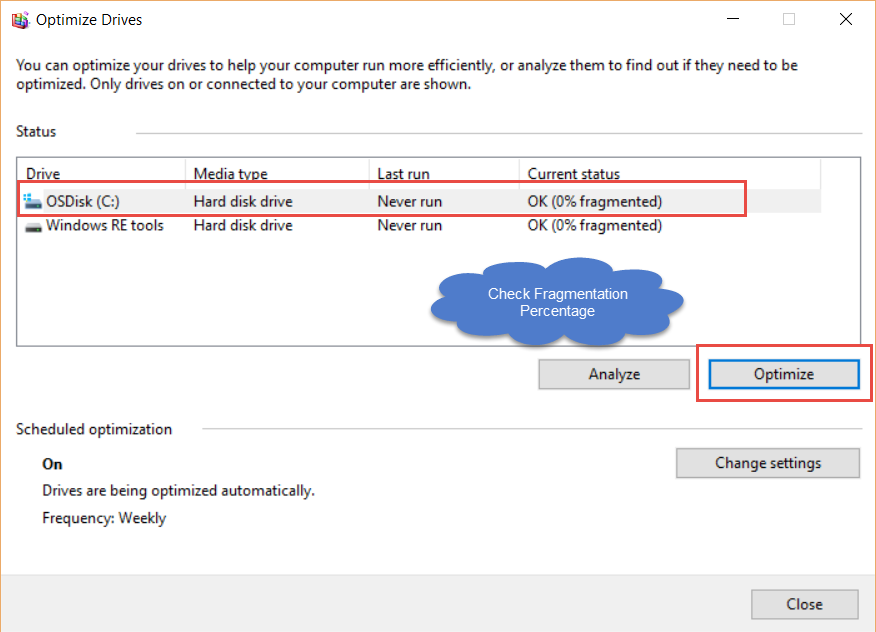Viewport: 876px width, 632px height.
Task: Close the dialog using the Close button
Action: tap(804, 604)
